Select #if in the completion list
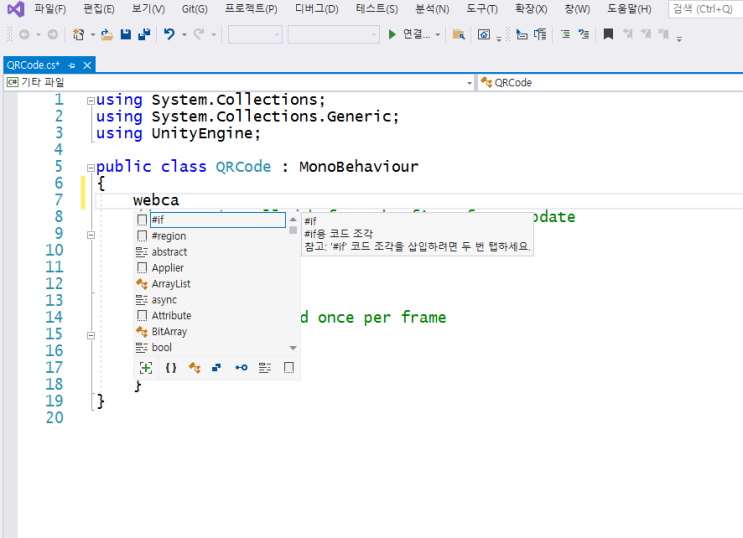Screen dimensions: 743x538 (x=217, y=220)
